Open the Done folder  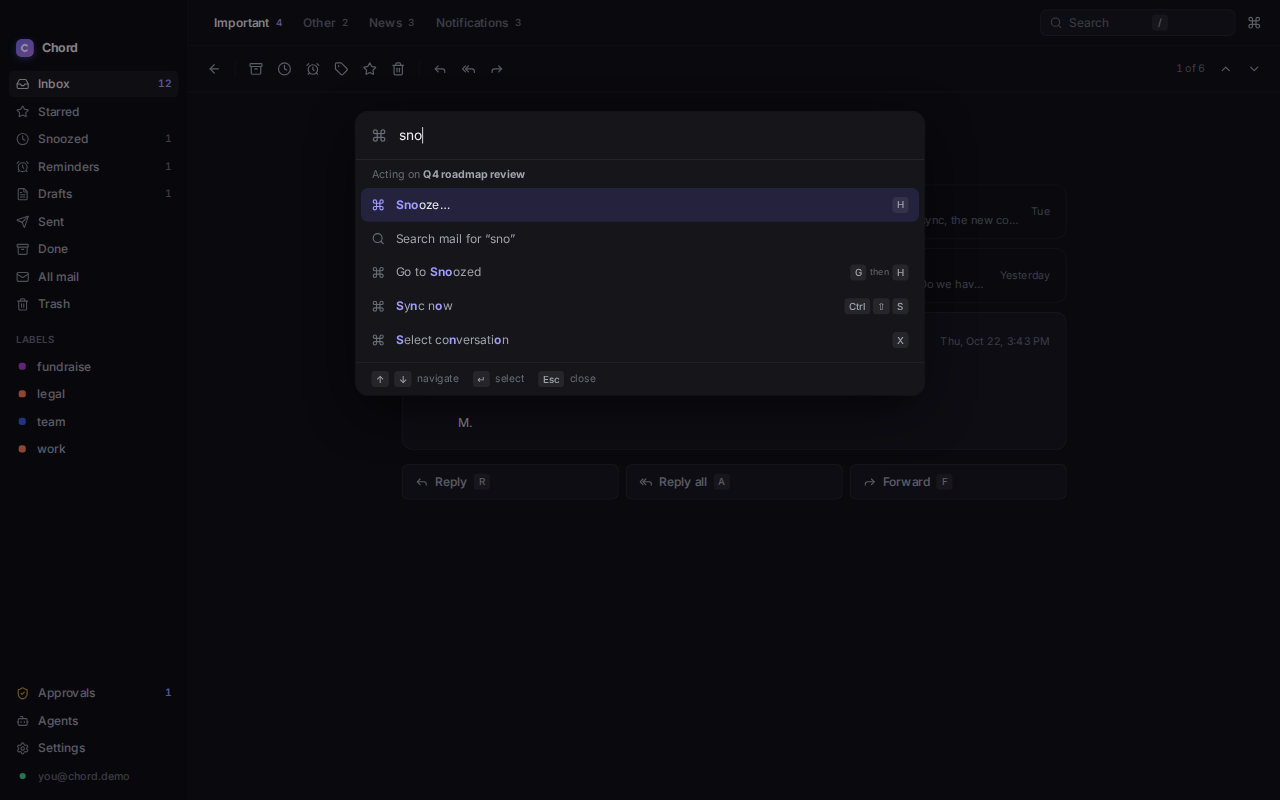pyautogui.click(x=94, y=249)
